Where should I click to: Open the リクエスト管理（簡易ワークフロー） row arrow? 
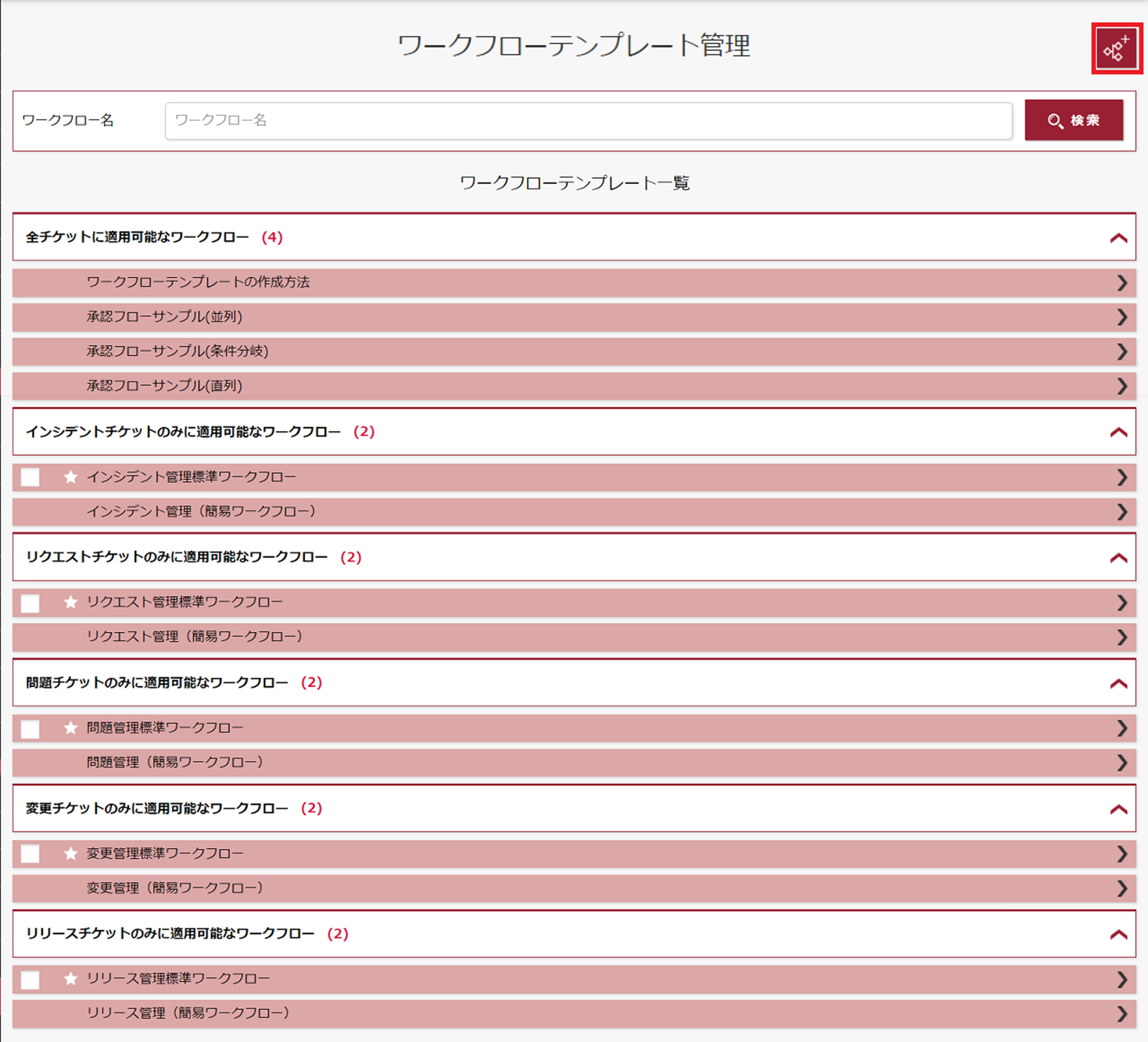coord(1122,637)
